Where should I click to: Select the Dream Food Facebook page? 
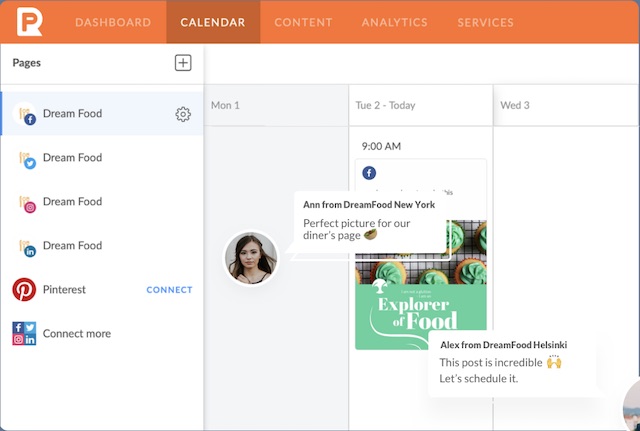(102, 113)
